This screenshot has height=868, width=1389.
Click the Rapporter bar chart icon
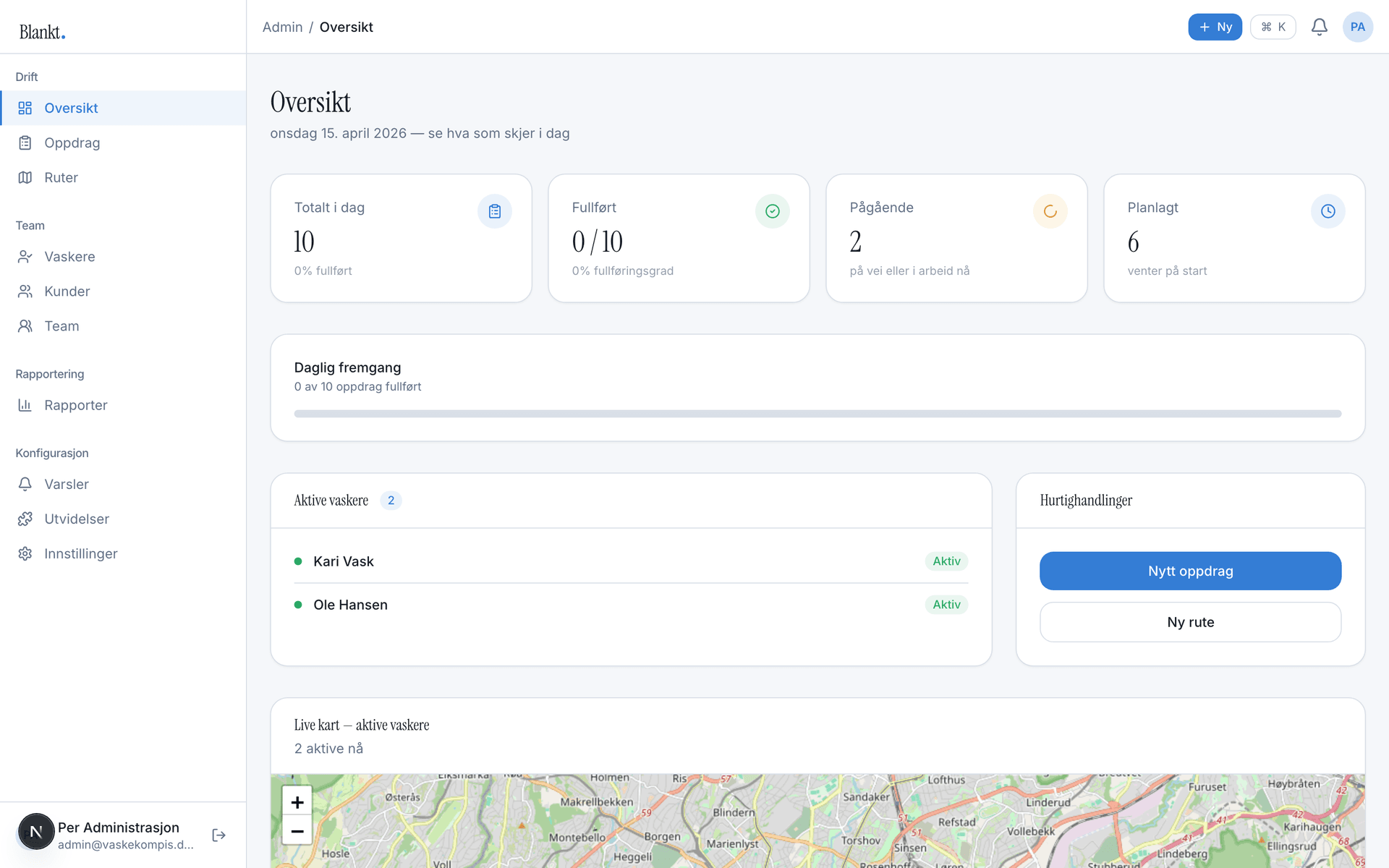click(x=25, y=405)
